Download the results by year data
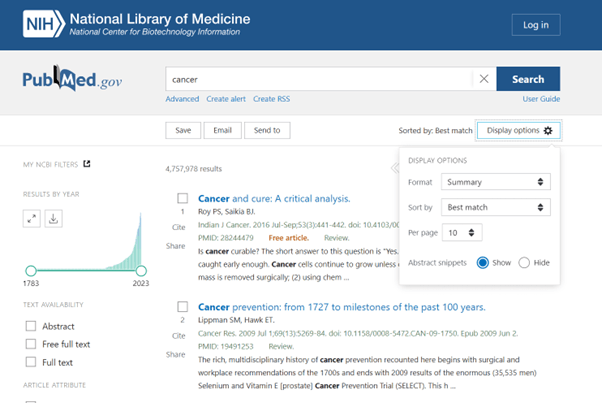 coord(53,219)
